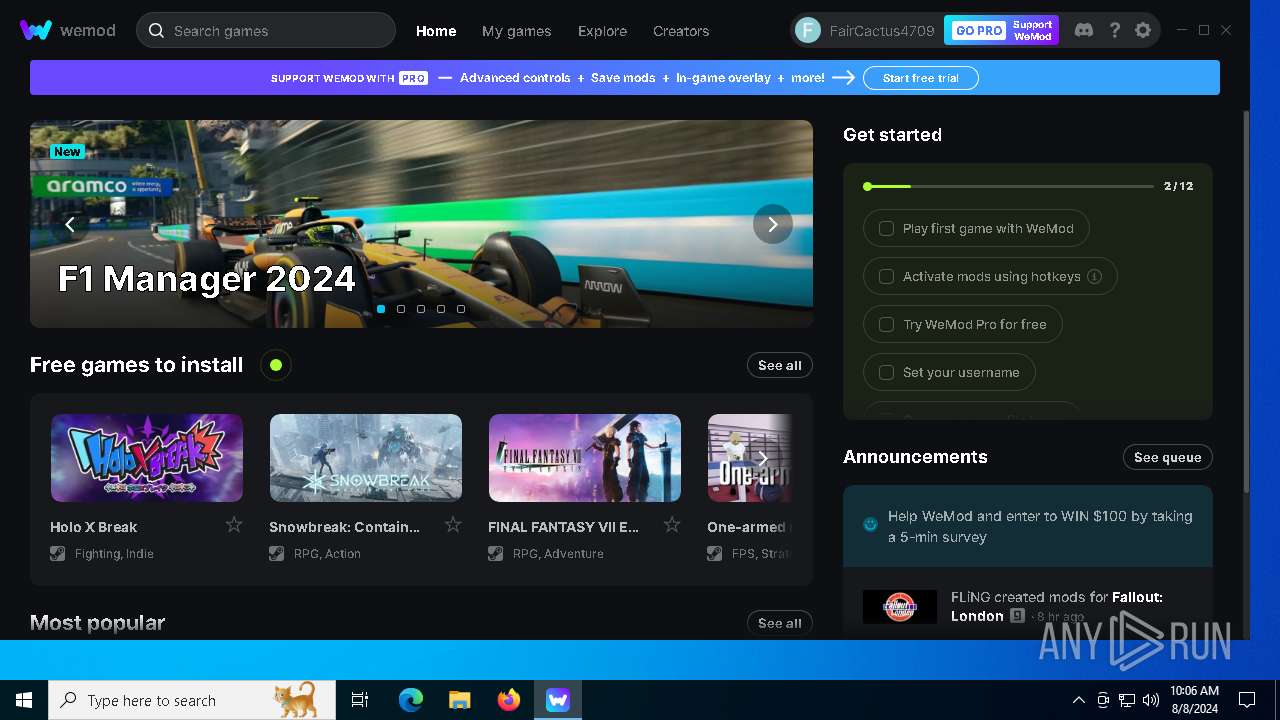Favorite FINAL FANTASY VII with star icon
Viewport: 1280px width, 720px height.
pyautogui.click(x=672, y=524)
